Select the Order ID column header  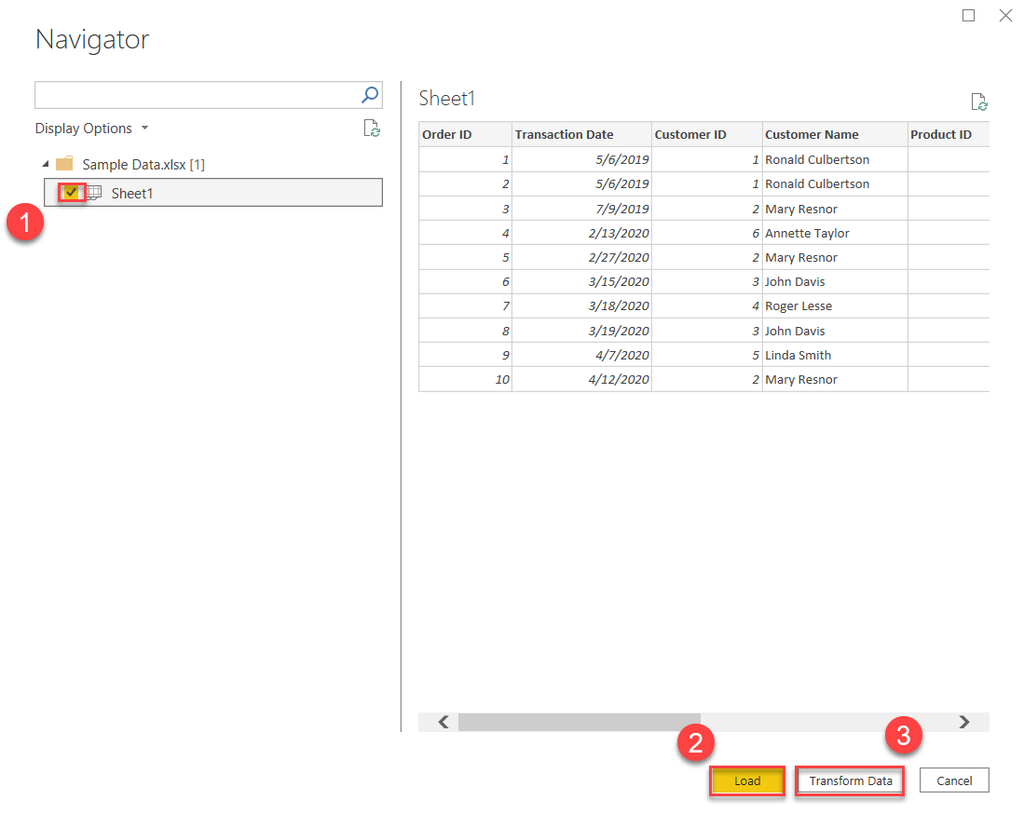point(463,134)
